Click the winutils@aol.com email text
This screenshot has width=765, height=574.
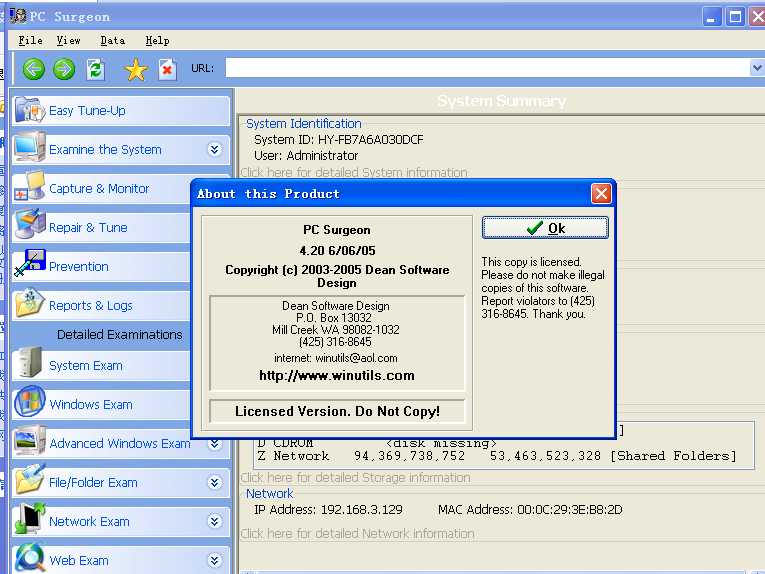click(356, 358)
